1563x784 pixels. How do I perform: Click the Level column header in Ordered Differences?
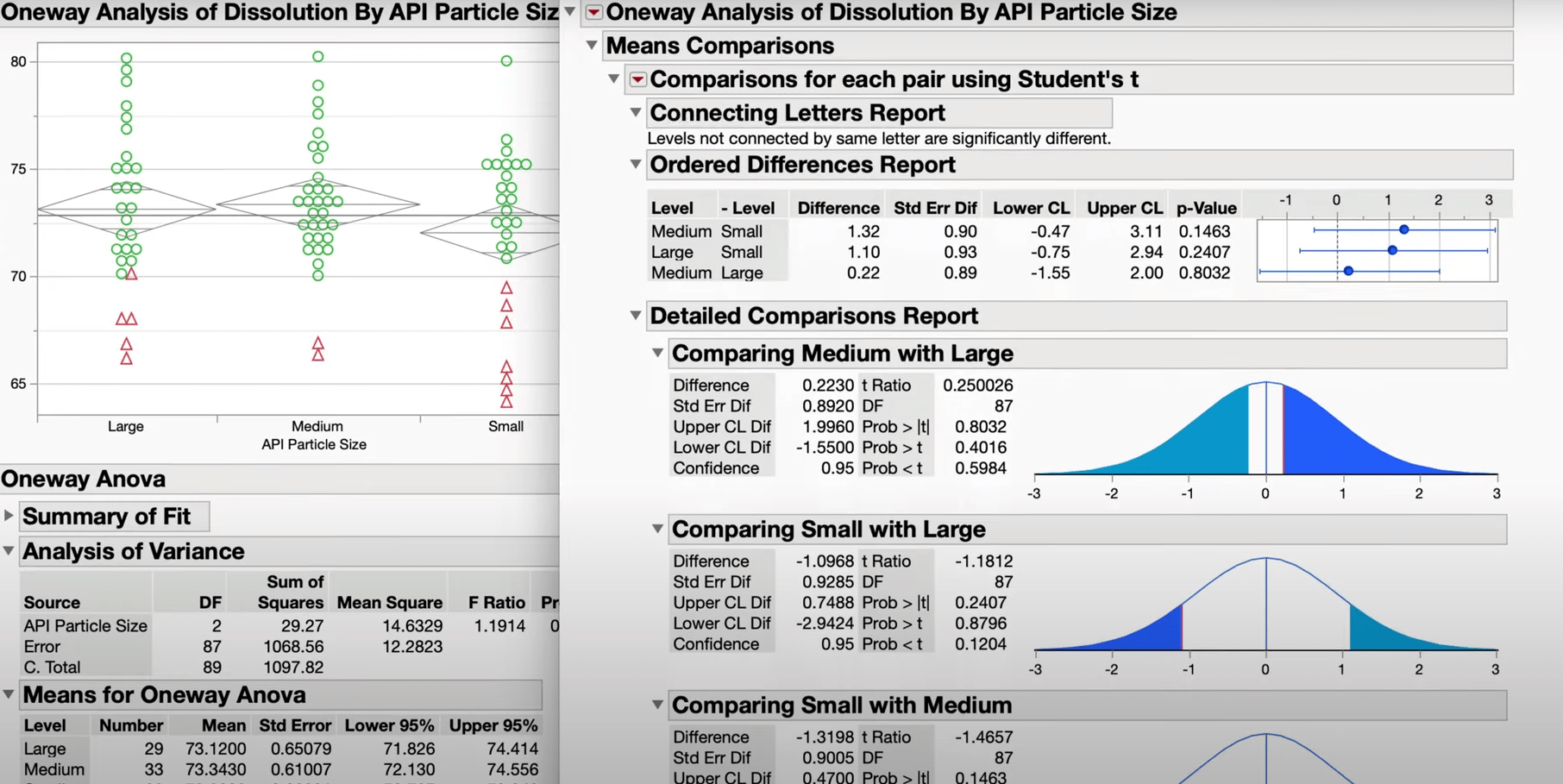pos(672,208)
